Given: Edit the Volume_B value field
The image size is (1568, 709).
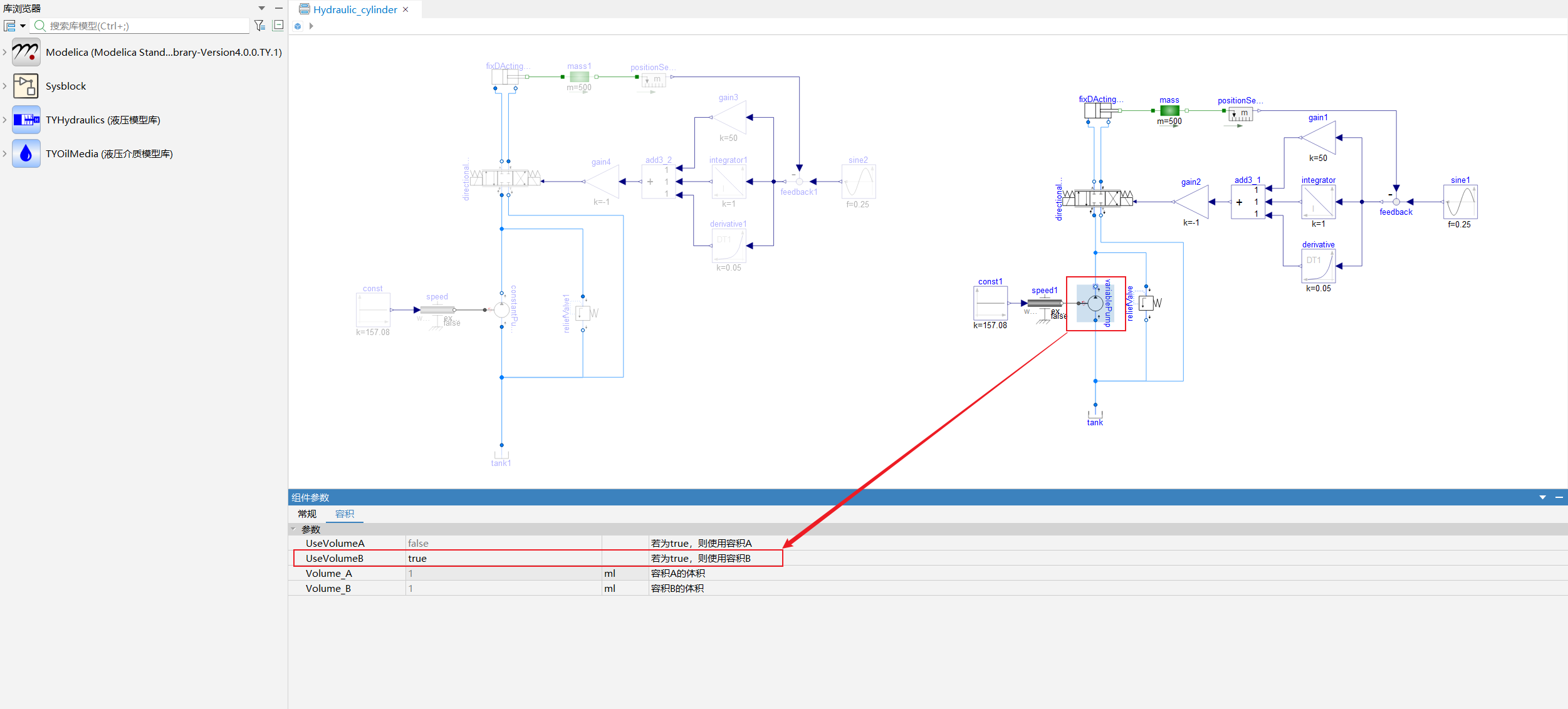Looking at the screenshot, I should [x=504, y=588].
